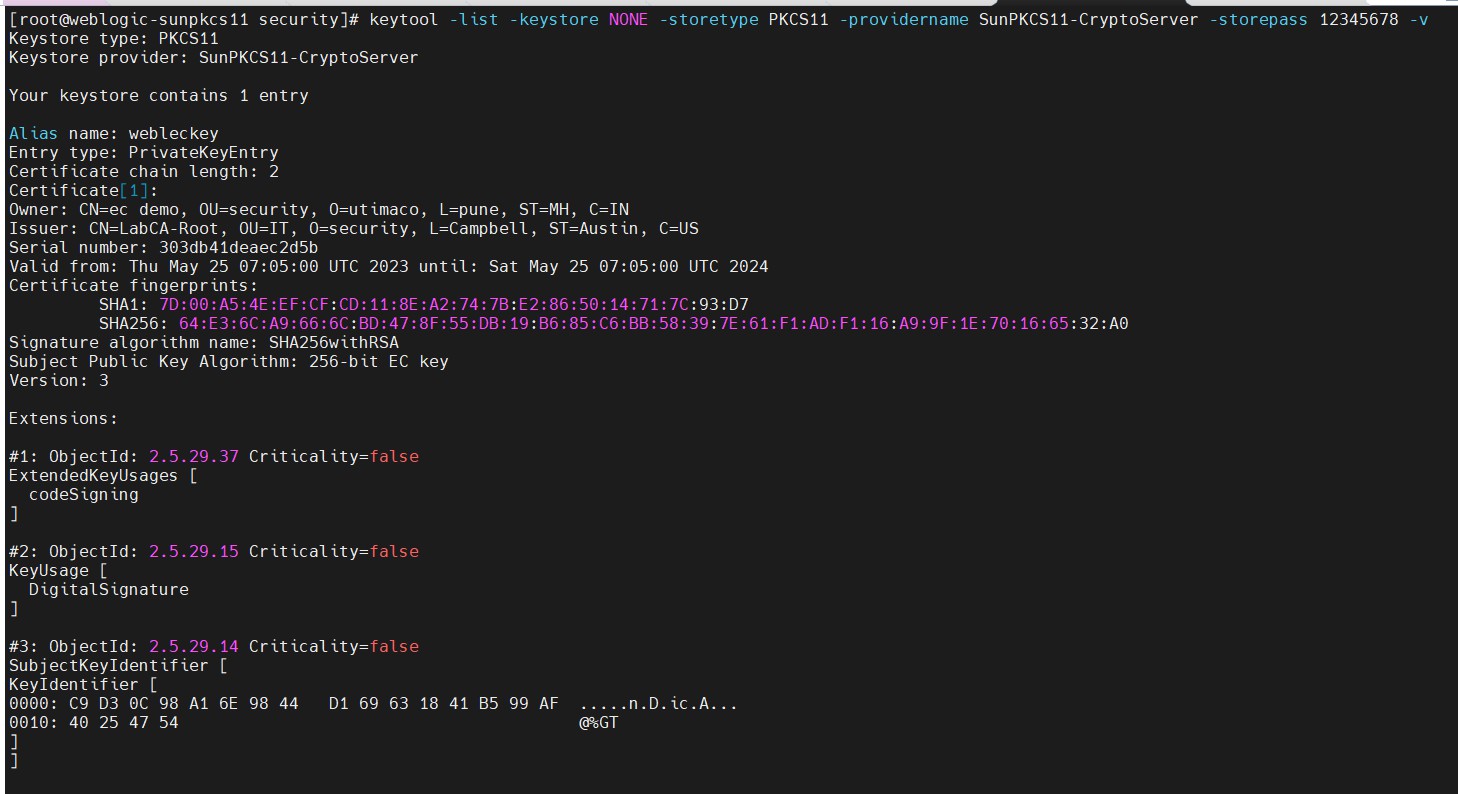This screenshot has height=794, width=1458.
Task: Click hex dump row 0010: 40 25 47 54
Action: (x=313, y=723)
